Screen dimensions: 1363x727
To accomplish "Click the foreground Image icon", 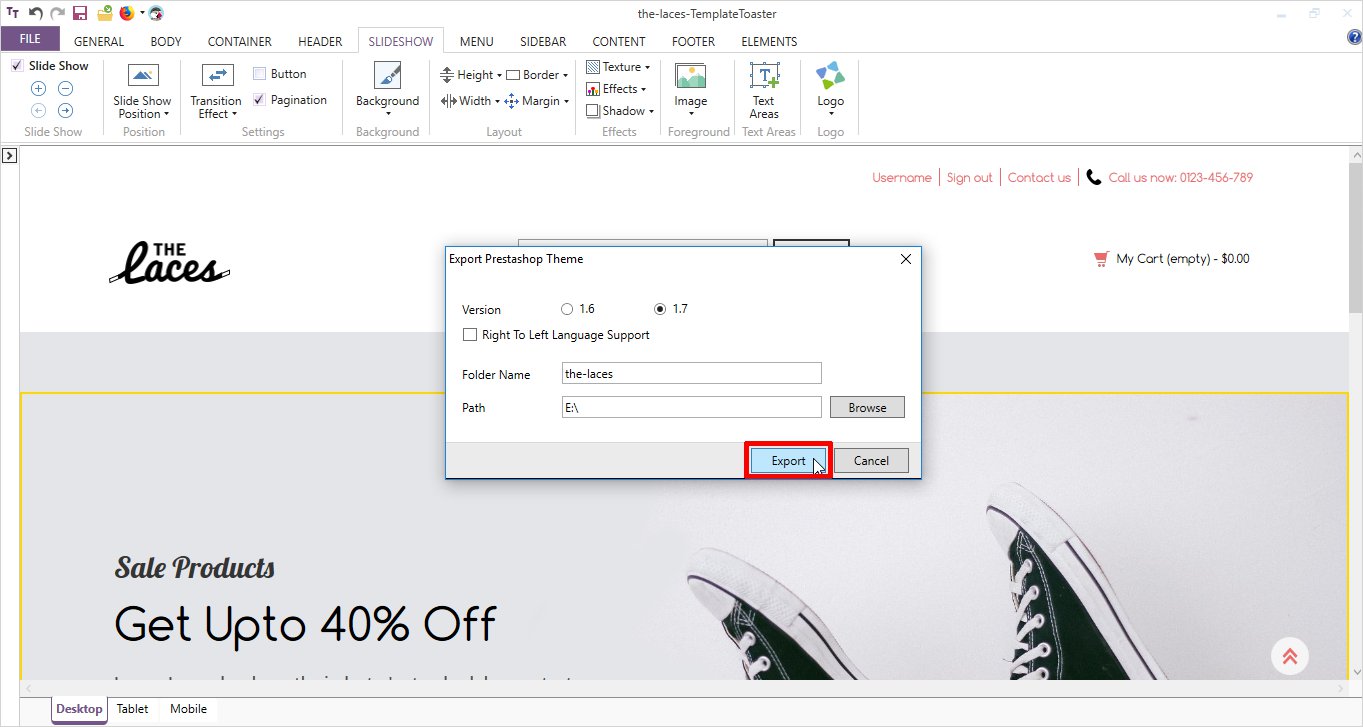I will (x=690, y=76).
